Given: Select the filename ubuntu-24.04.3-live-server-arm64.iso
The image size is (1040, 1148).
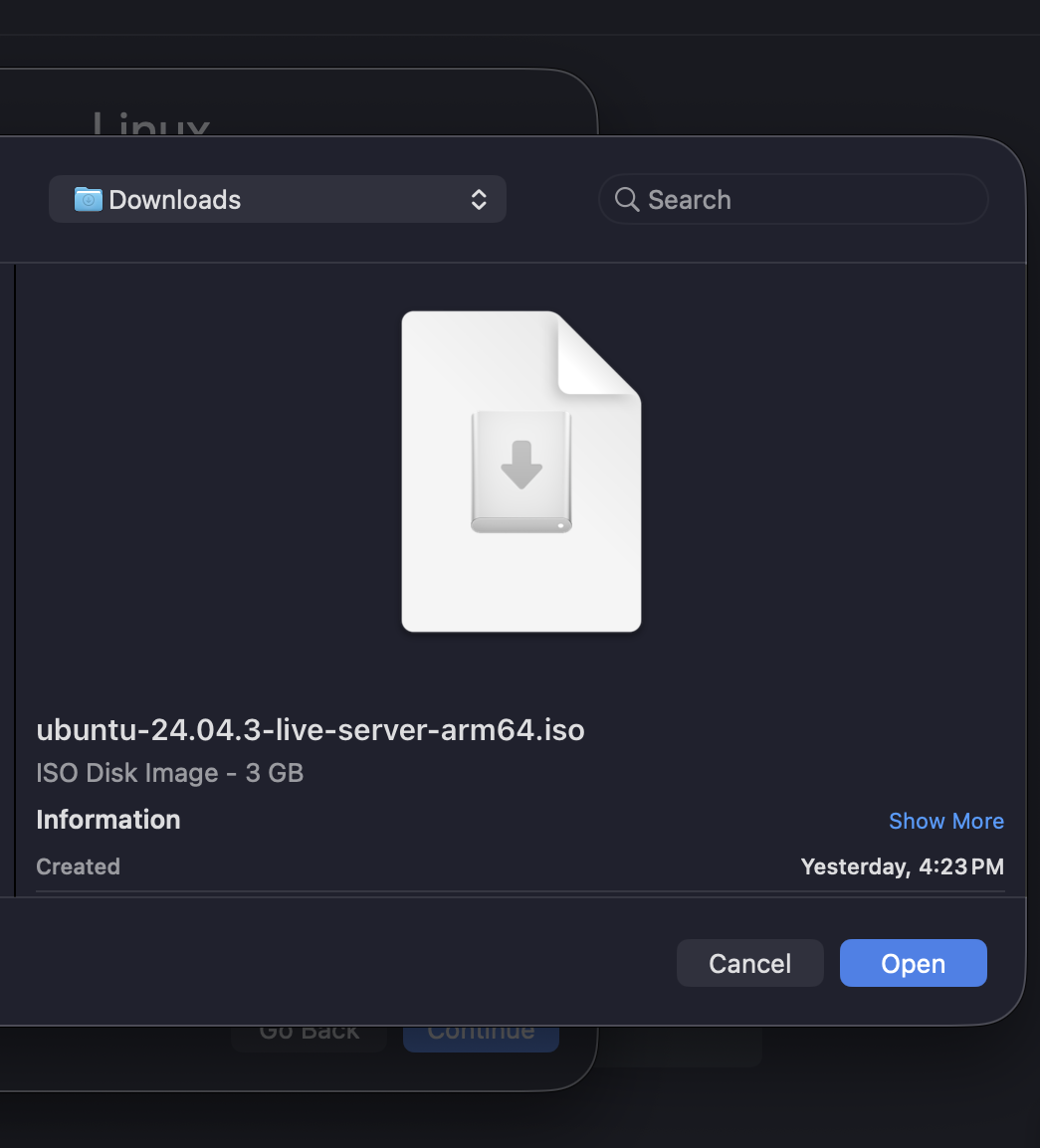Looking at the screenshot, I should click(x=311, y=729).
